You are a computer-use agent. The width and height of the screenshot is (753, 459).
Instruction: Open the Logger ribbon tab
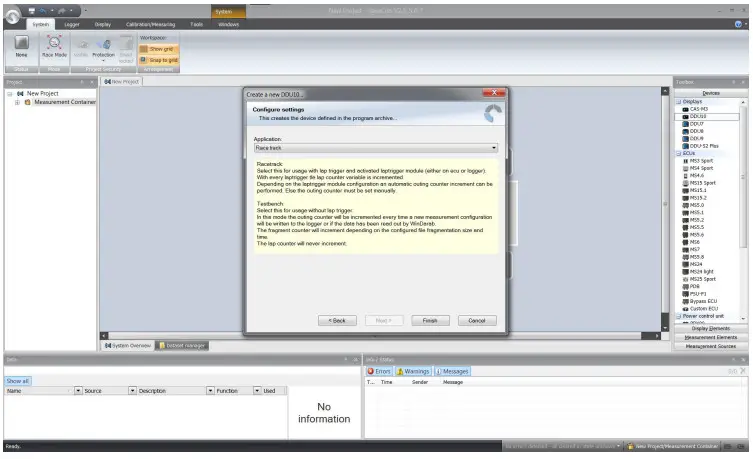click(x=72, y=24)
